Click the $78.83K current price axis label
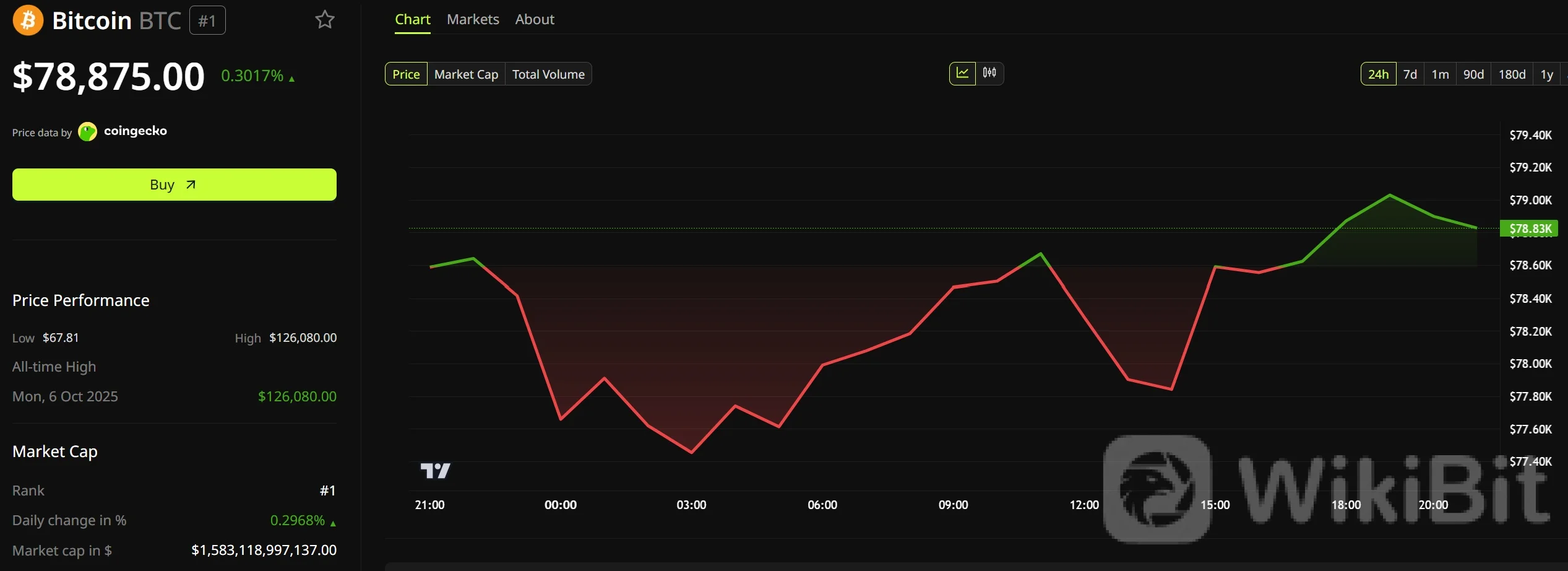The image size is (1568, 571). [1529, 229]
